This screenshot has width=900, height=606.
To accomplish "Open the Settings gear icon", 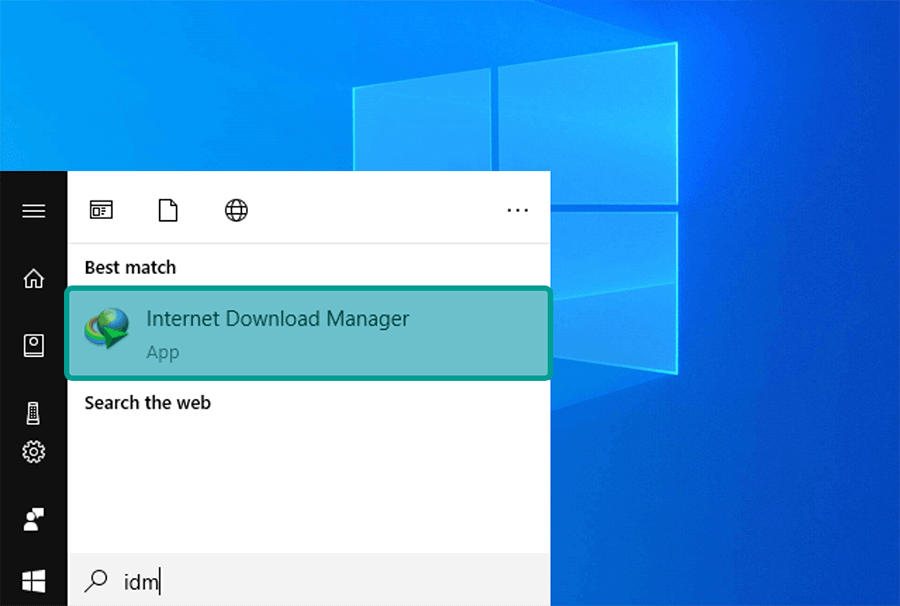I will [33, 452].
